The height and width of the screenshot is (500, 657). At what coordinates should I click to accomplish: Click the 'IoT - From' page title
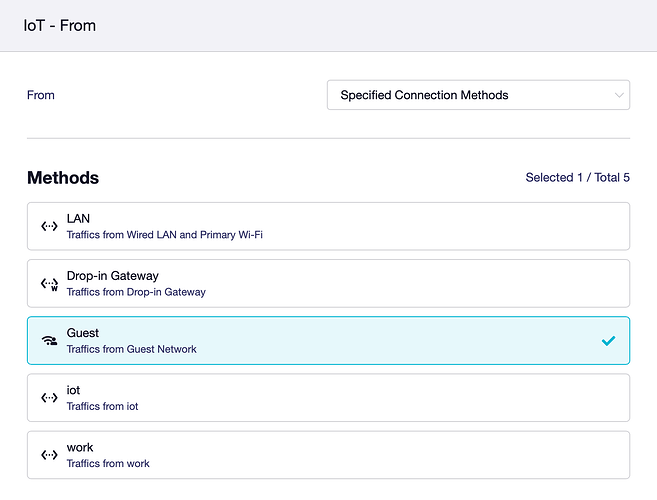[x=60, y=25]
